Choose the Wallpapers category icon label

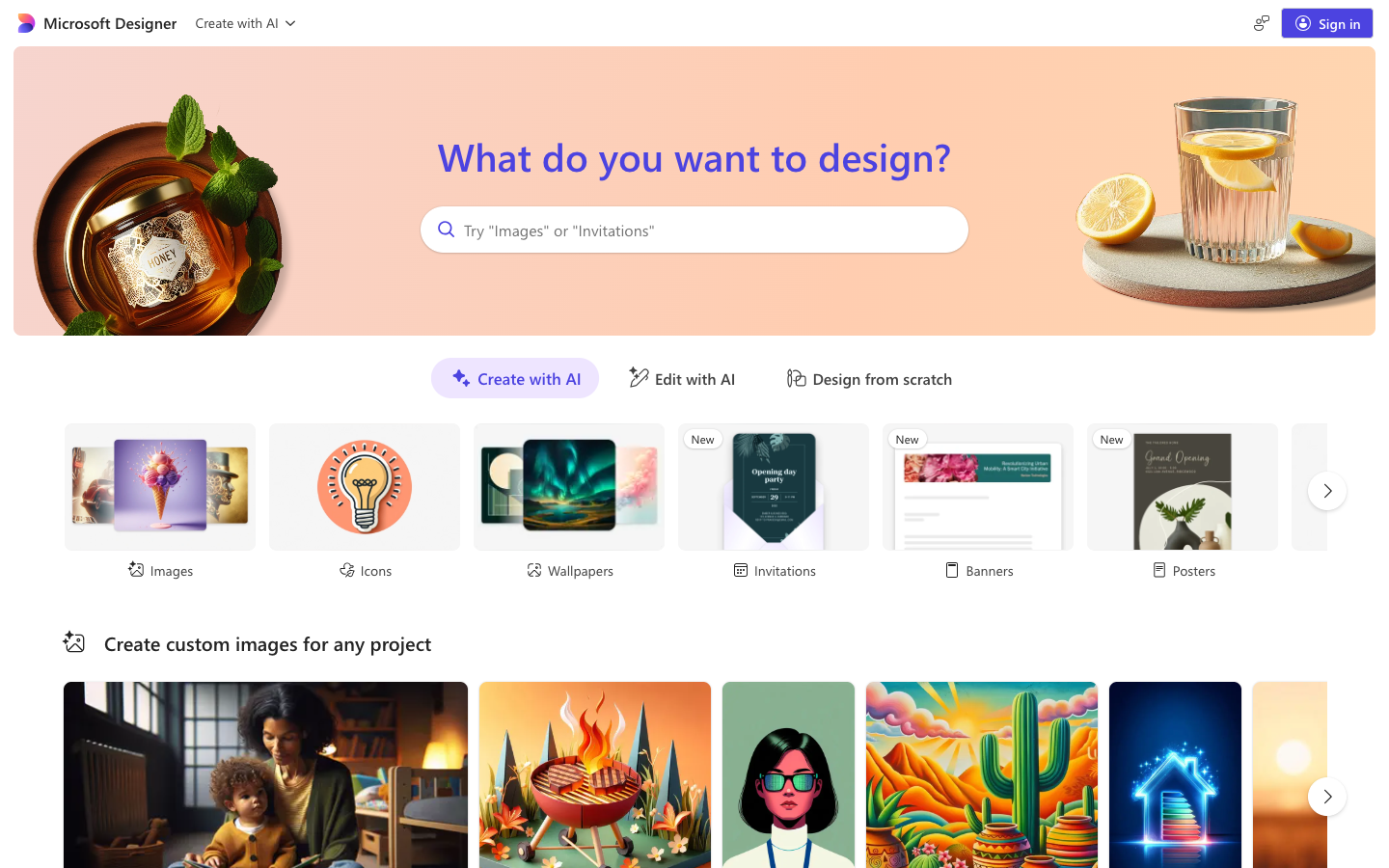click(534, 570)
